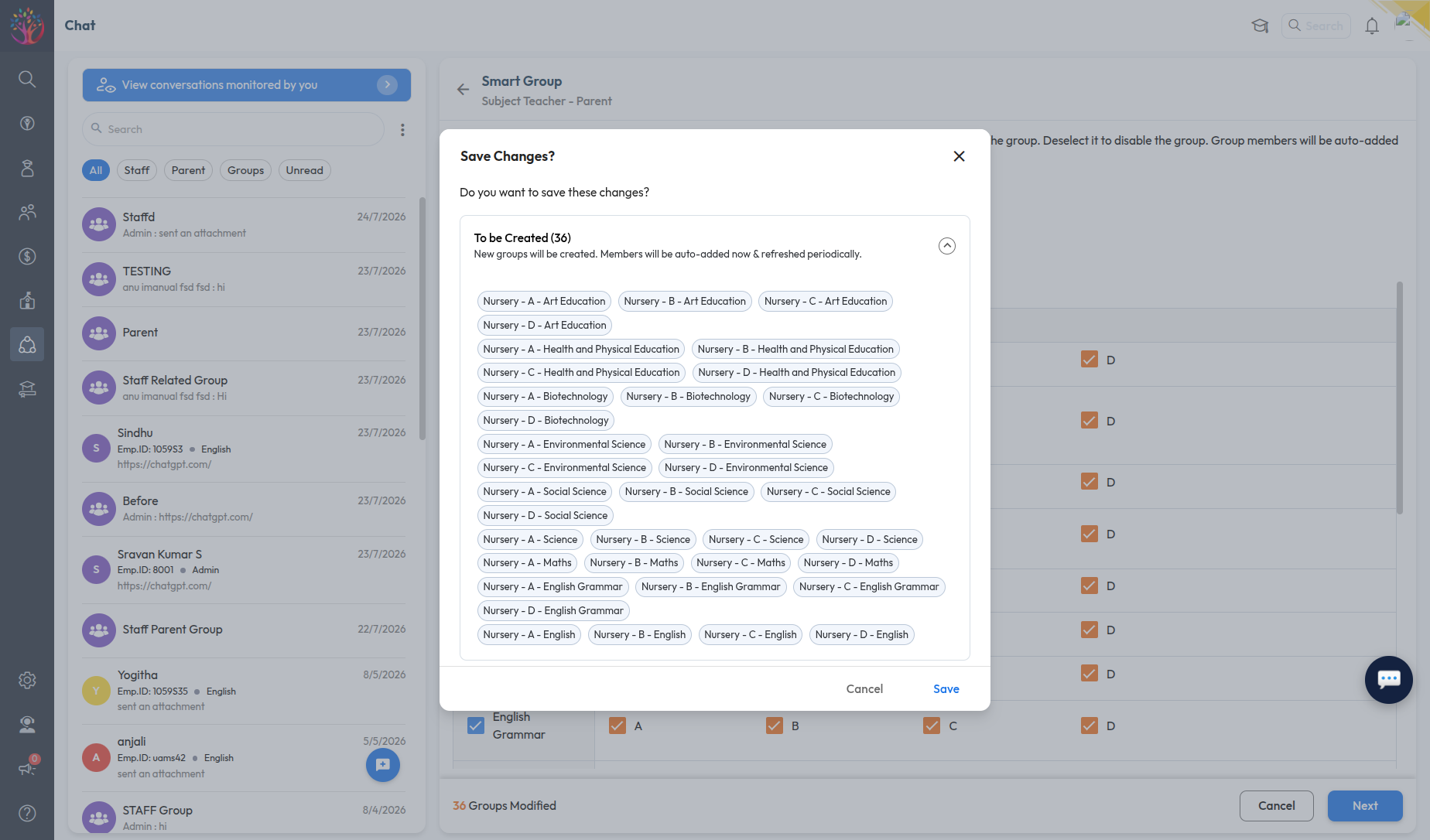Screen dimensions: 1430x840
Task: Click the TESTING group avatar
Action: coord(99,278)
